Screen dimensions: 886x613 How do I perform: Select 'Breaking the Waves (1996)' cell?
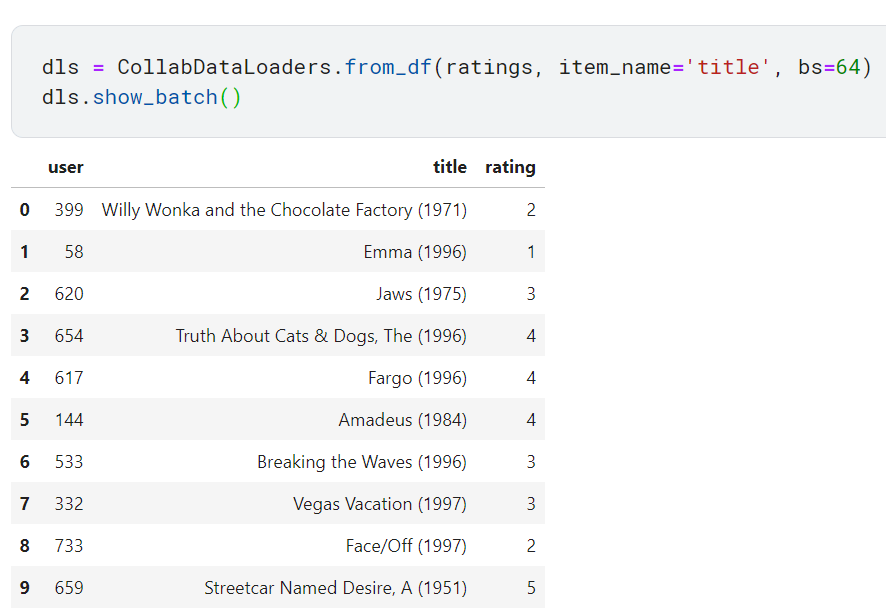[362, 462]
